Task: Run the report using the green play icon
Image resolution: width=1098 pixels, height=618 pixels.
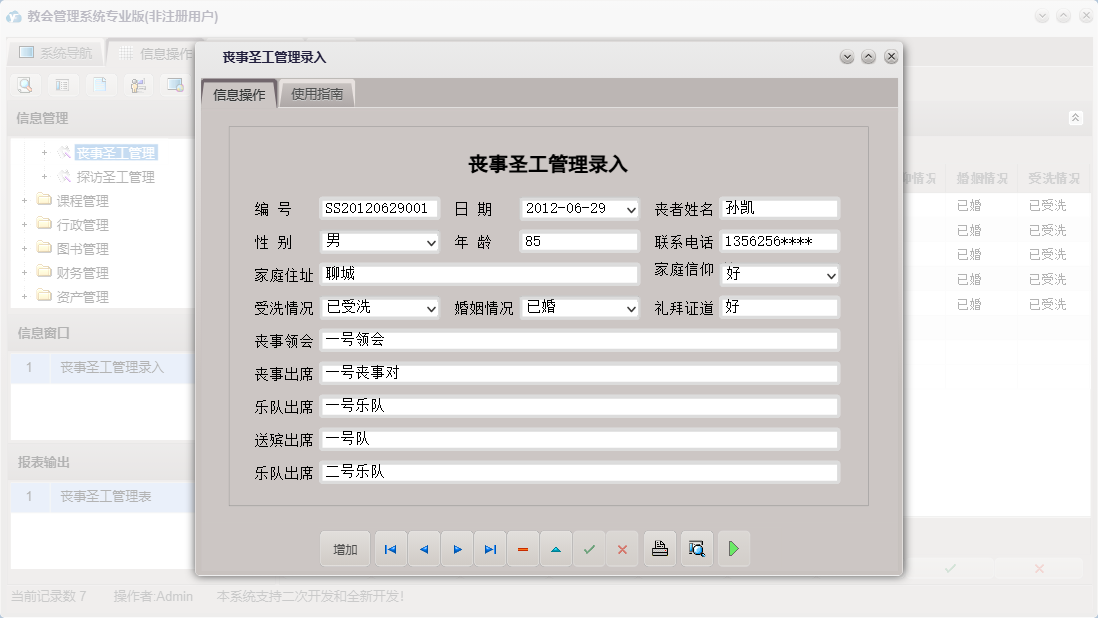Action: 733,548
